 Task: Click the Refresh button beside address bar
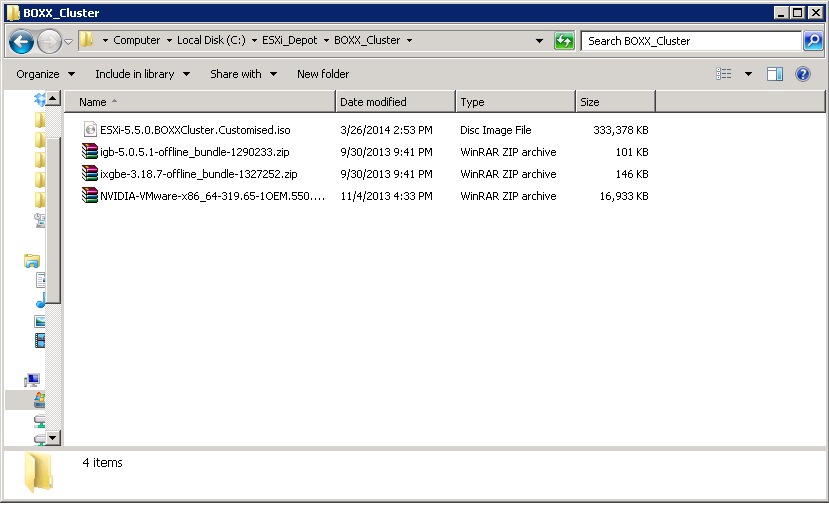point(564,41)
